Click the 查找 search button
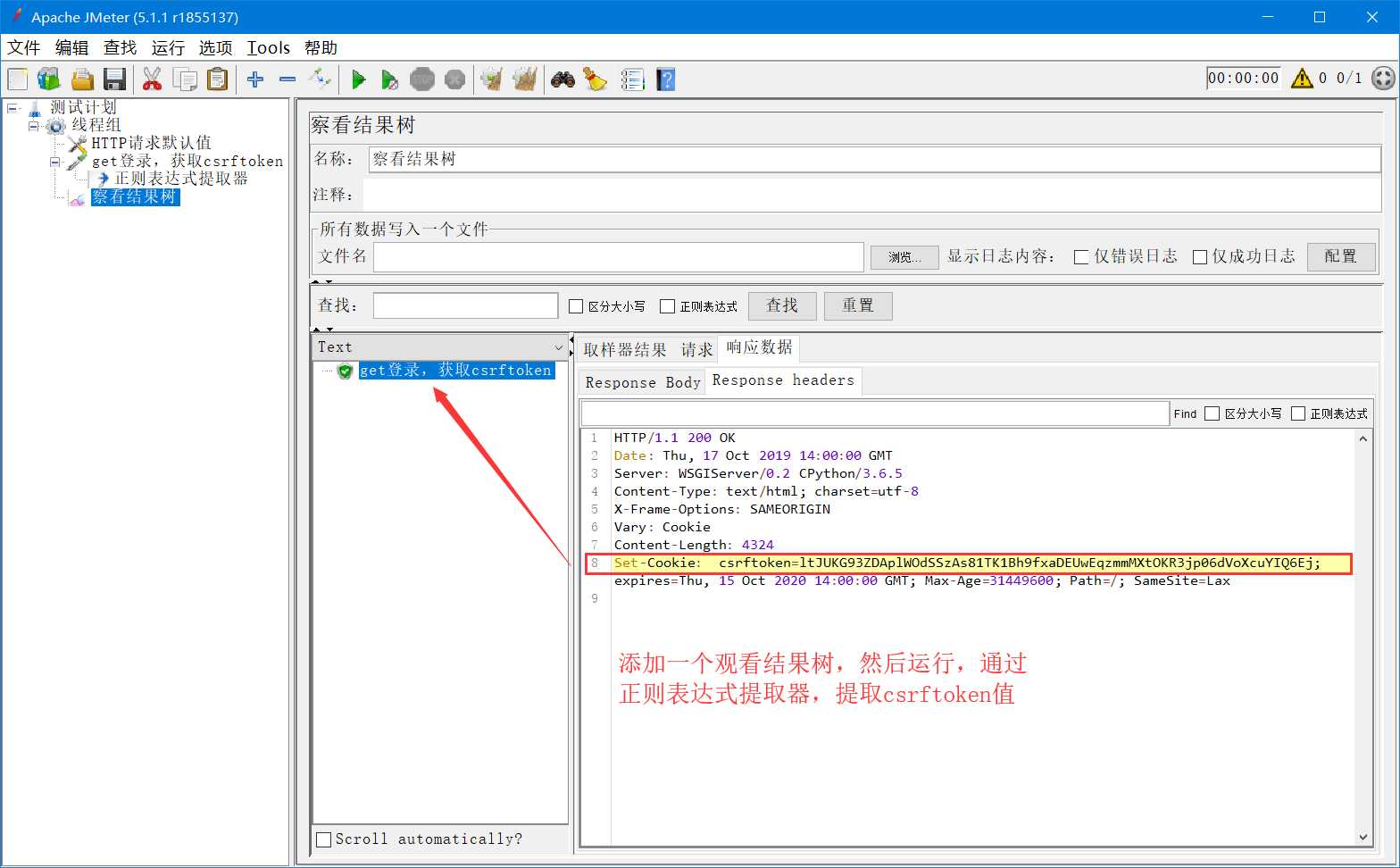 782,305
